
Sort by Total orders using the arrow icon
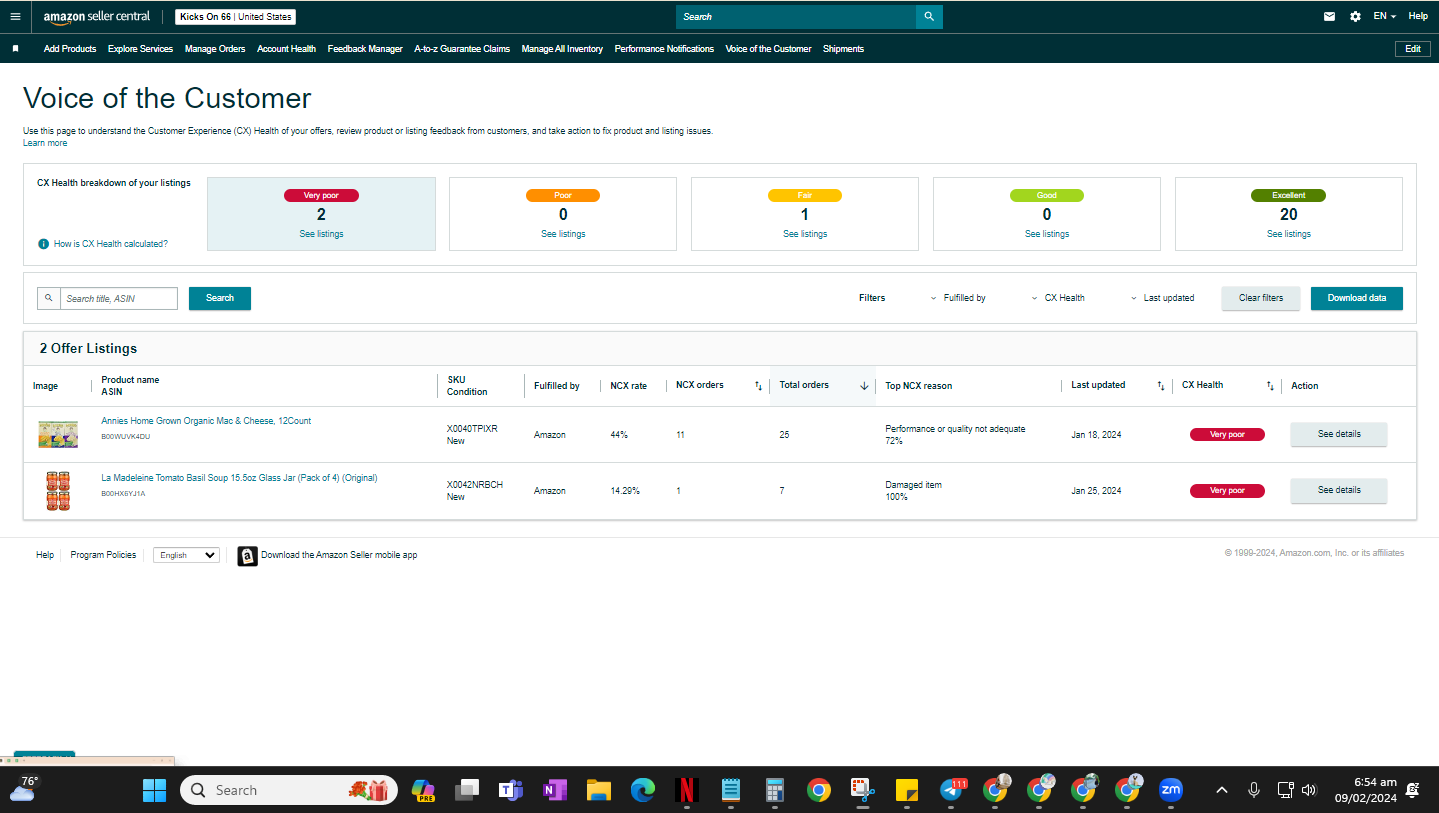click(x=864, y=386)
